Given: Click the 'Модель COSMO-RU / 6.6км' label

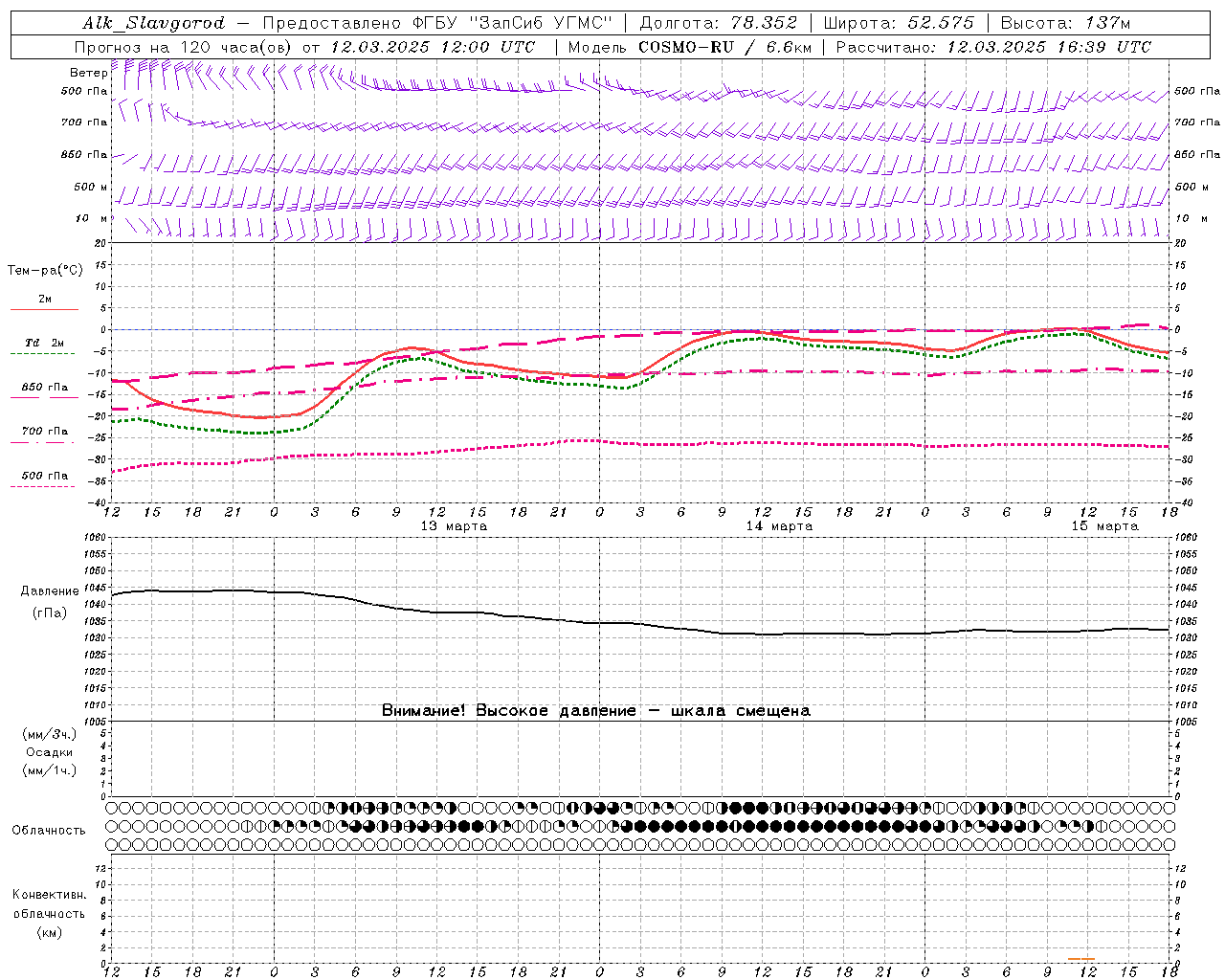Looking at the screenshot, I should click(x=690, y=47).
